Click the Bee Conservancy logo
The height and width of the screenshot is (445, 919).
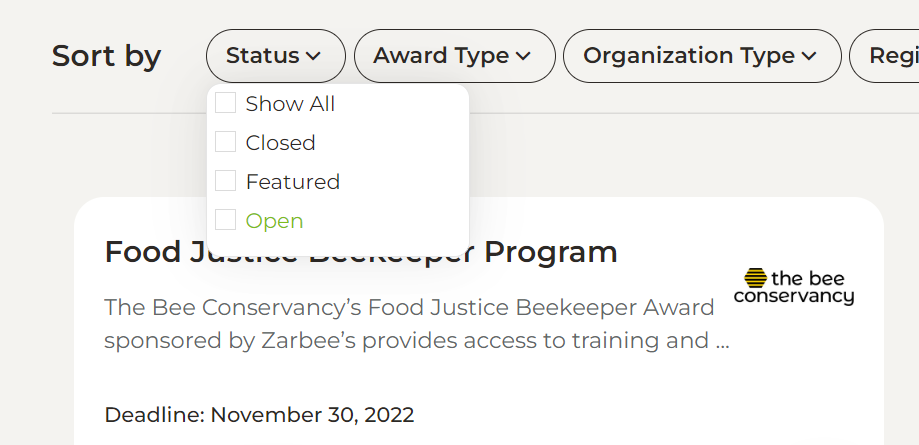(794, 287)
